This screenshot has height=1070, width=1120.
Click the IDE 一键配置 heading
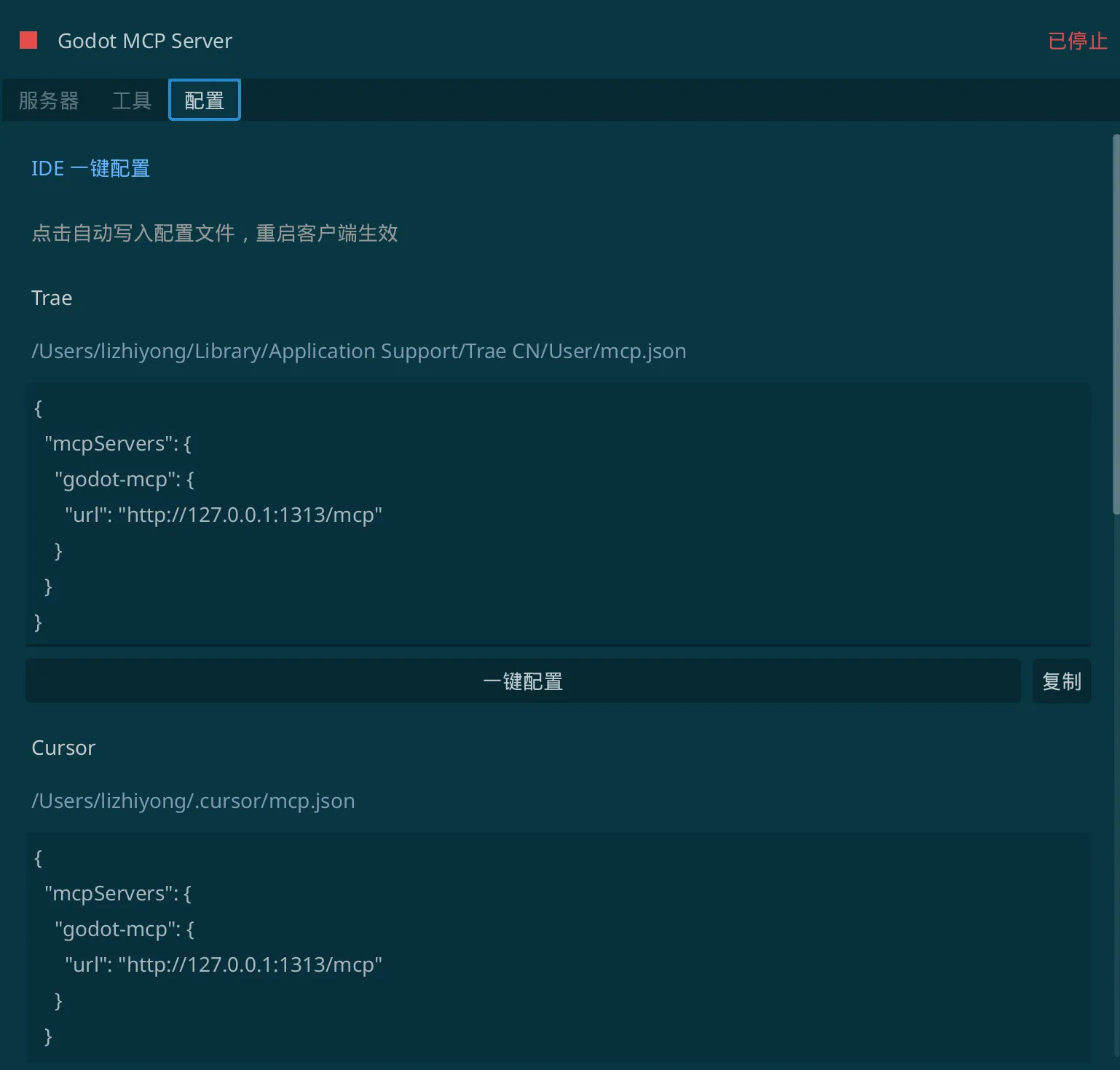click(x=90, y=168)
